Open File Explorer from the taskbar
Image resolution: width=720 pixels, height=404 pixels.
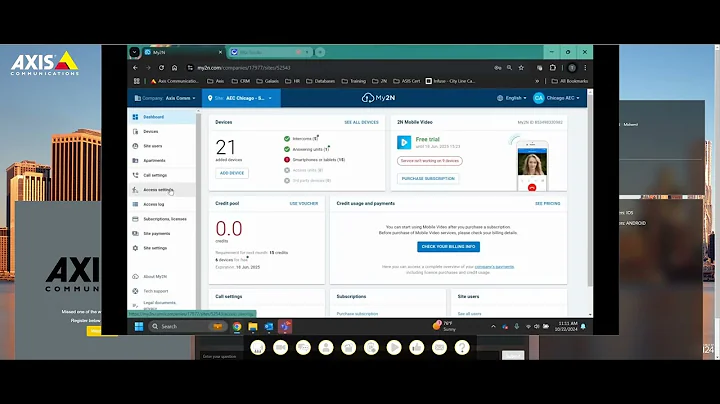(x=253, y=326)
